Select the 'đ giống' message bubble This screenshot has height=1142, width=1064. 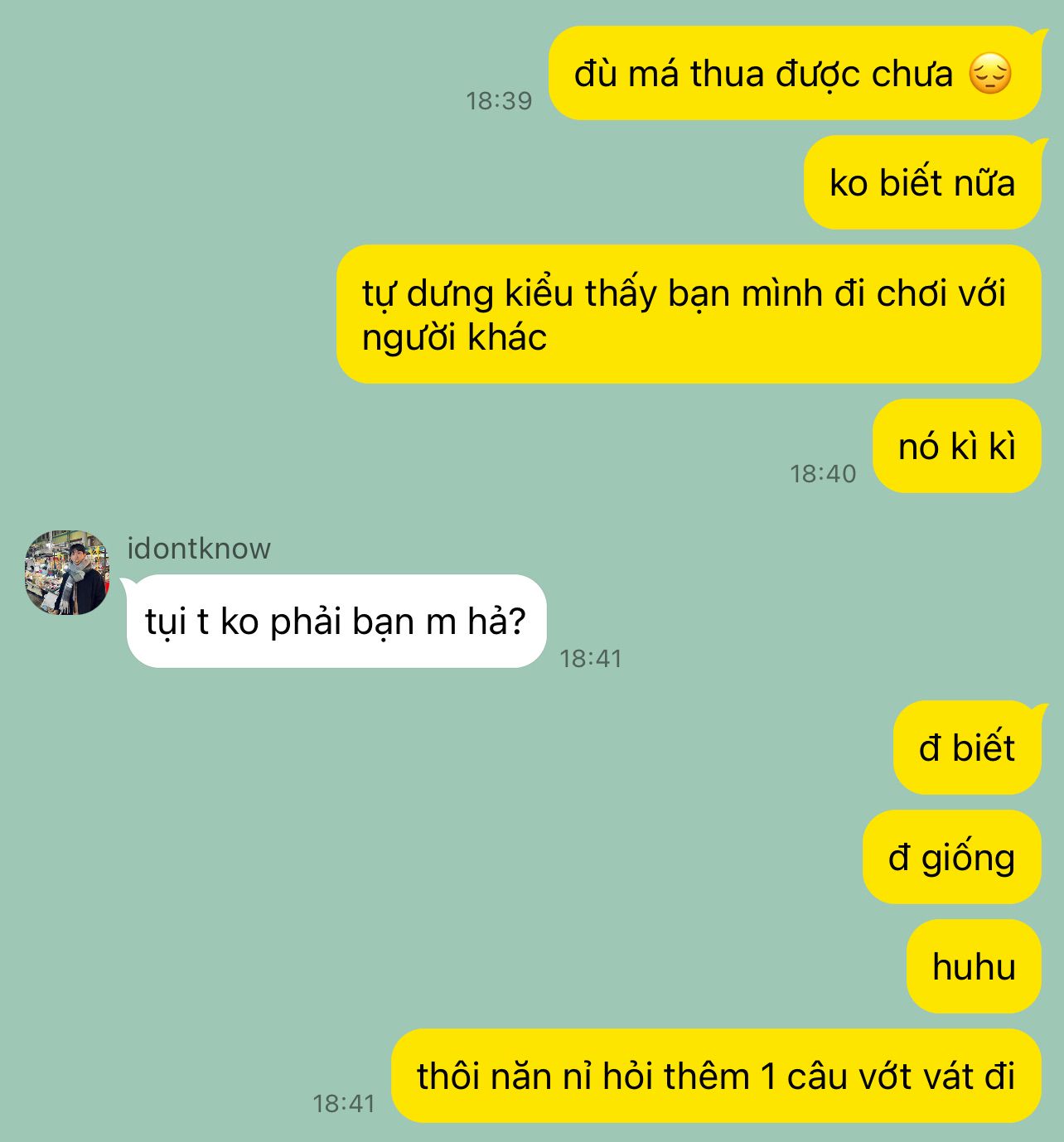952,857
